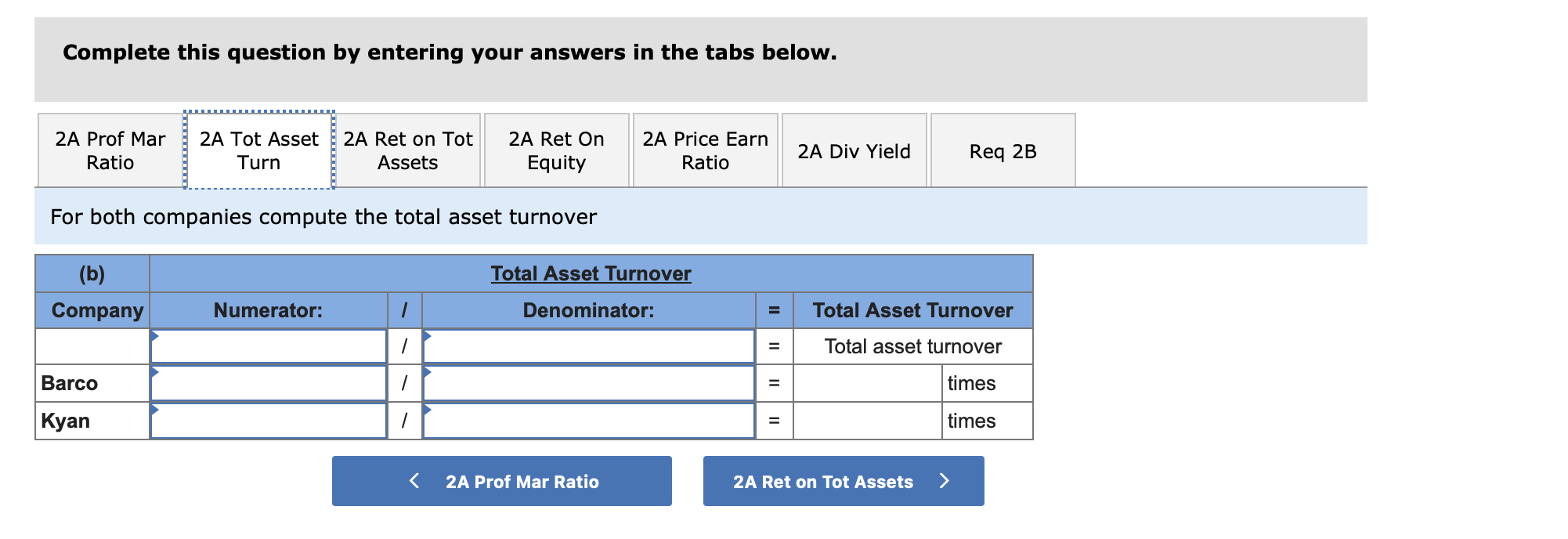Click the 2A Prof Mar Ratio back button
This screenshot has height=539, width=1568.
pos(502,480)
